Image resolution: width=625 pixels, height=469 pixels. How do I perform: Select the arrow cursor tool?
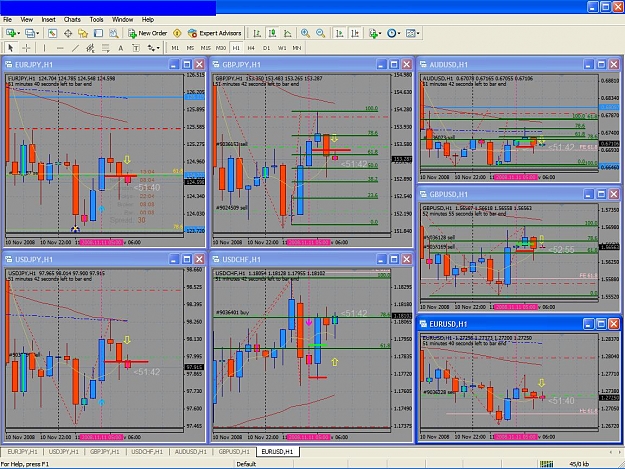click(x=11, y=48)
